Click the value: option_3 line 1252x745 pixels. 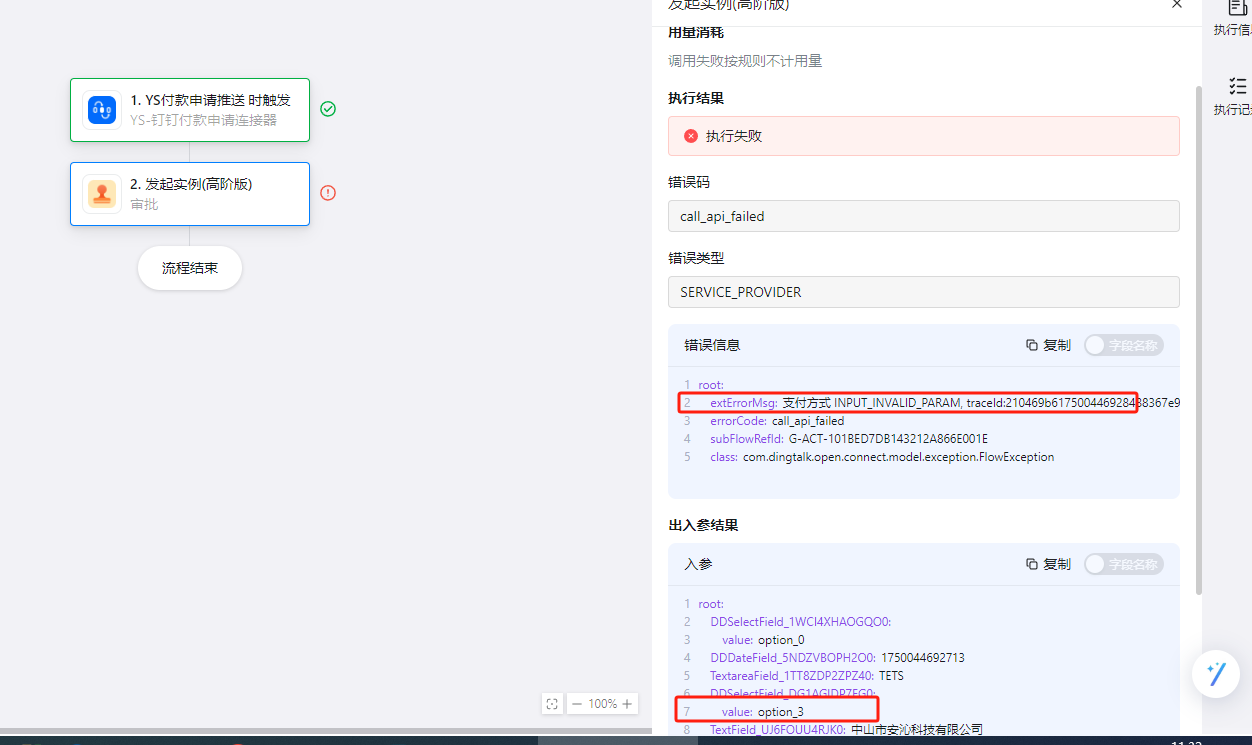763,712
